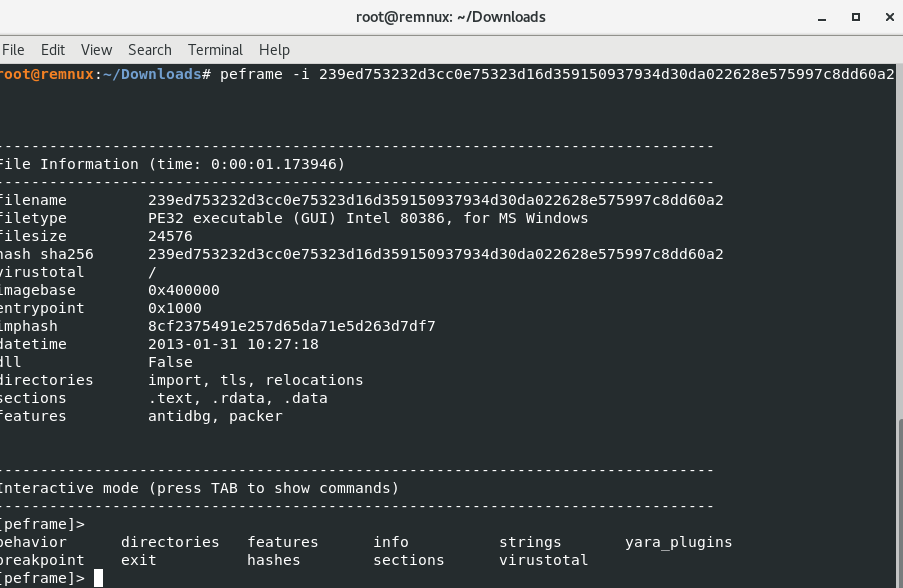
Task: Click the 'virustotal' command suggestion
Action: pos(543,560)
